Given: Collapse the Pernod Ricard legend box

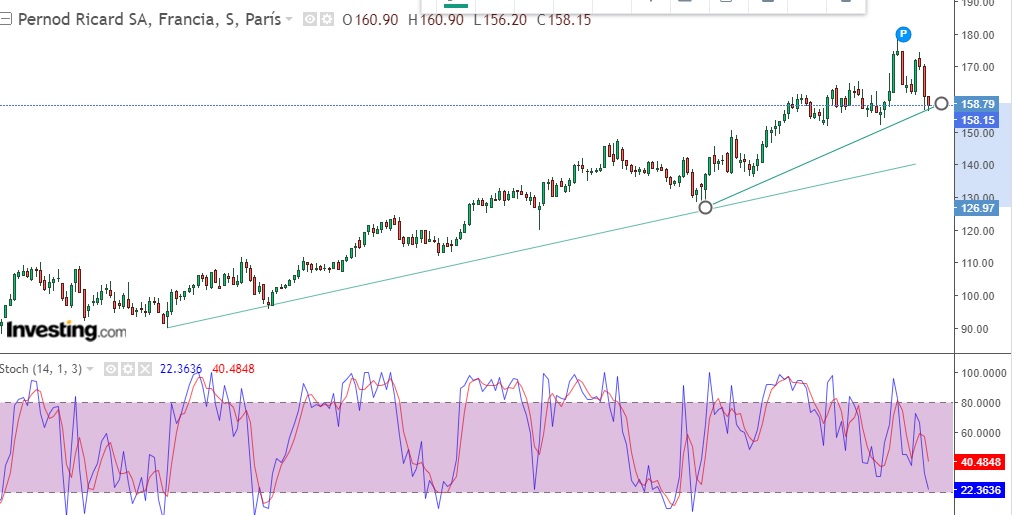Looking at the screenshot, I should [x=5, y=19].
